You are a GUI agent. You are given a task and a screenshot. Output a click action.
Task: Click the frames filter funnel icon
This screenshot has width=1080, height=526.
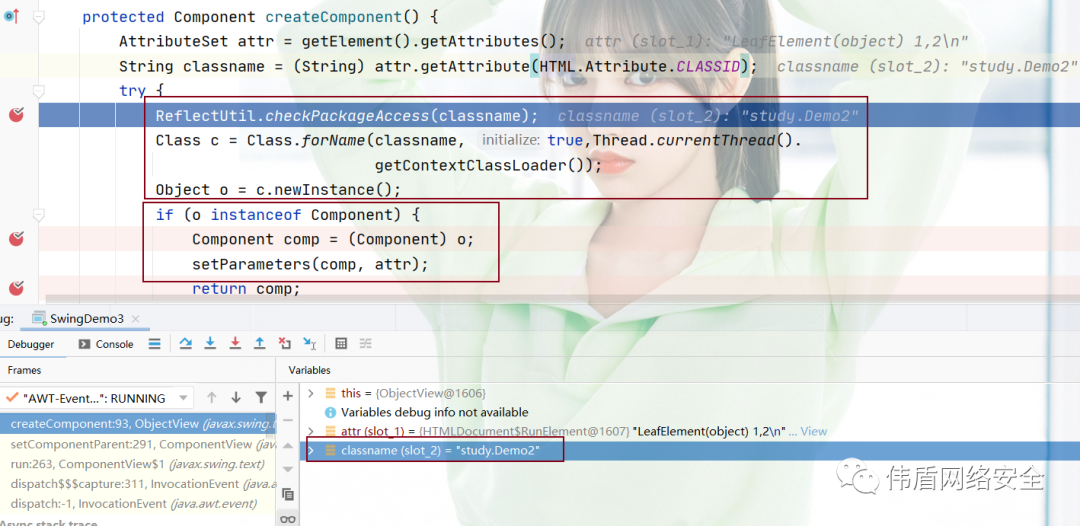(260, 397)
